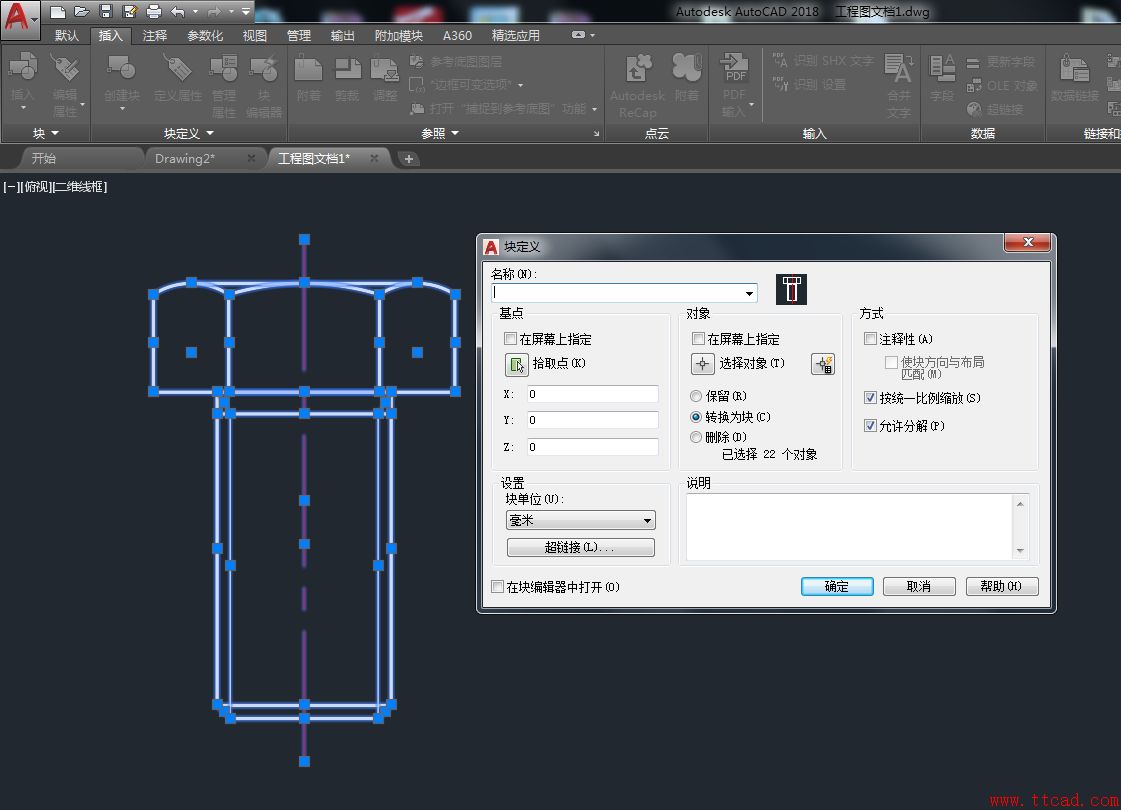The image size is (1121, 810).
Task: Select the Convert to block (转换为块) radio
Action: (x=696, y=417)
